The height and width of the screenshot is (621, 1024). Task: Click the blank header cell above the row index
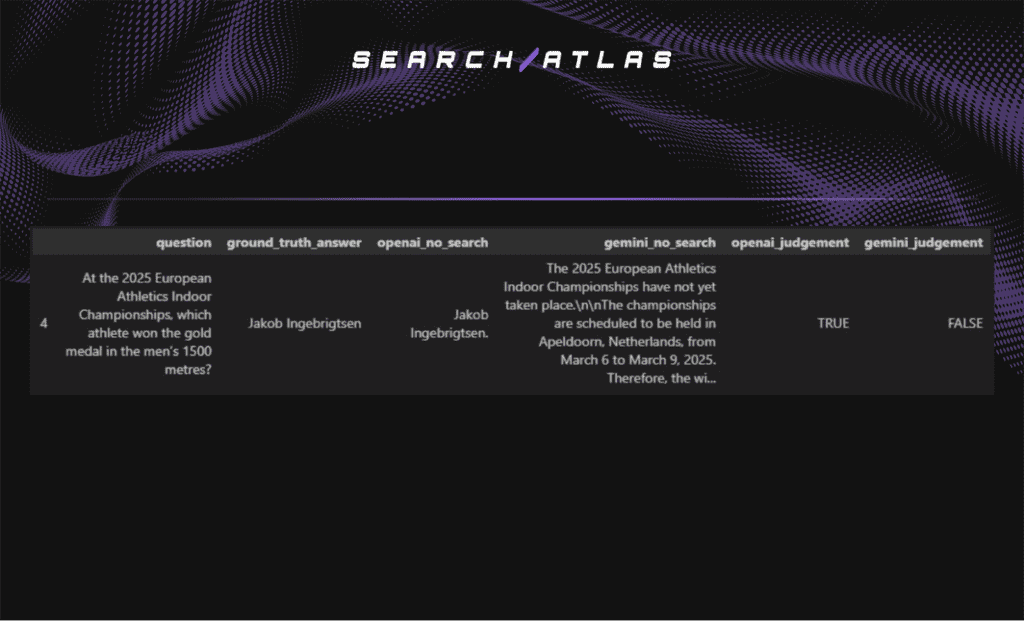(x=43, y=242)
